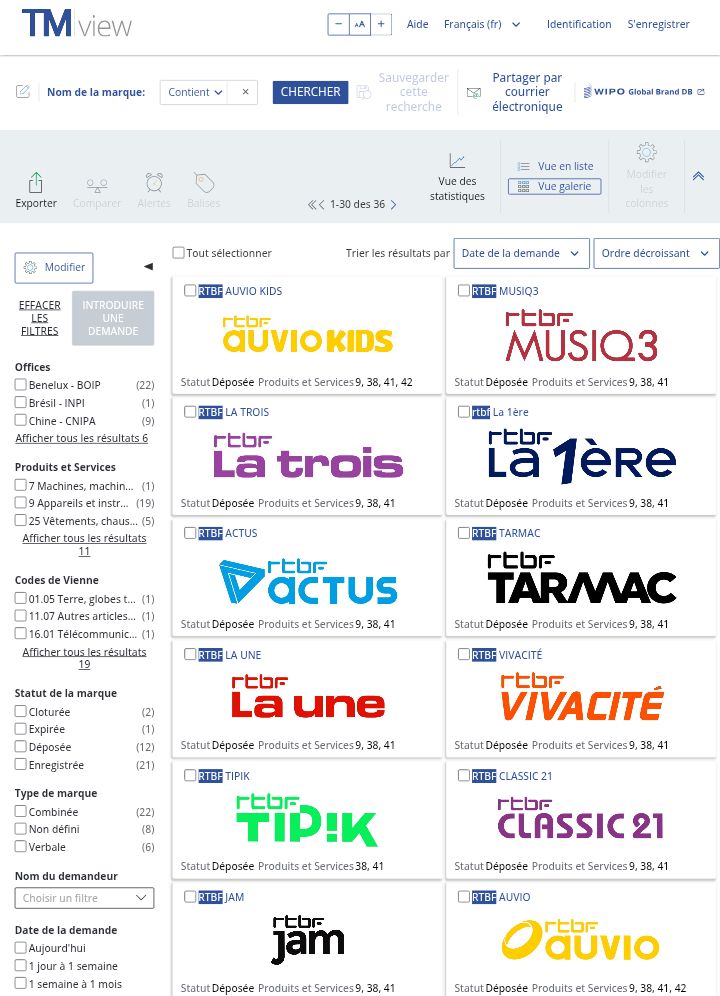Screen dimensions: 720x996
Task: Switch to Vue en liste
Action: [x=555, y=166]
